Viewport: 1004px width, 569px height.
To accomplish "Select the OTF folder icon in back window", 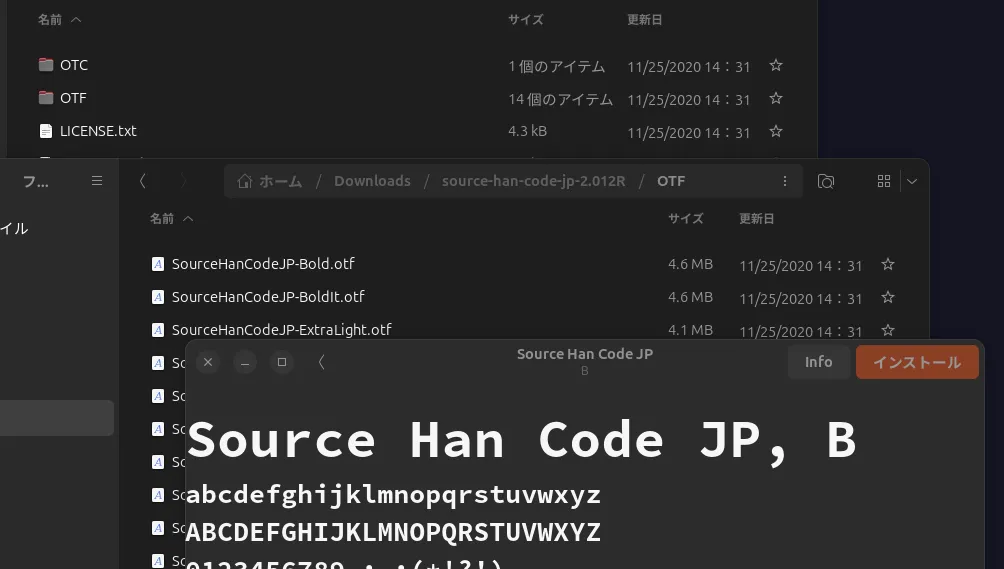I will [45, 98].
